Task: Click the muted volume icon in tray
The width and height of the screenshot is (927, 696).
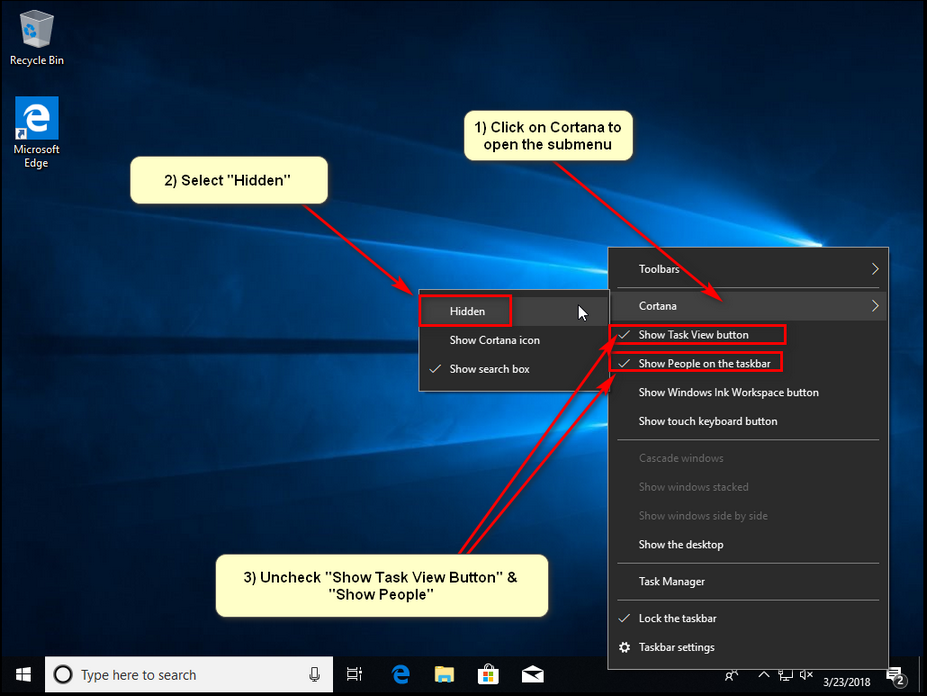Action: pos(806,675)
